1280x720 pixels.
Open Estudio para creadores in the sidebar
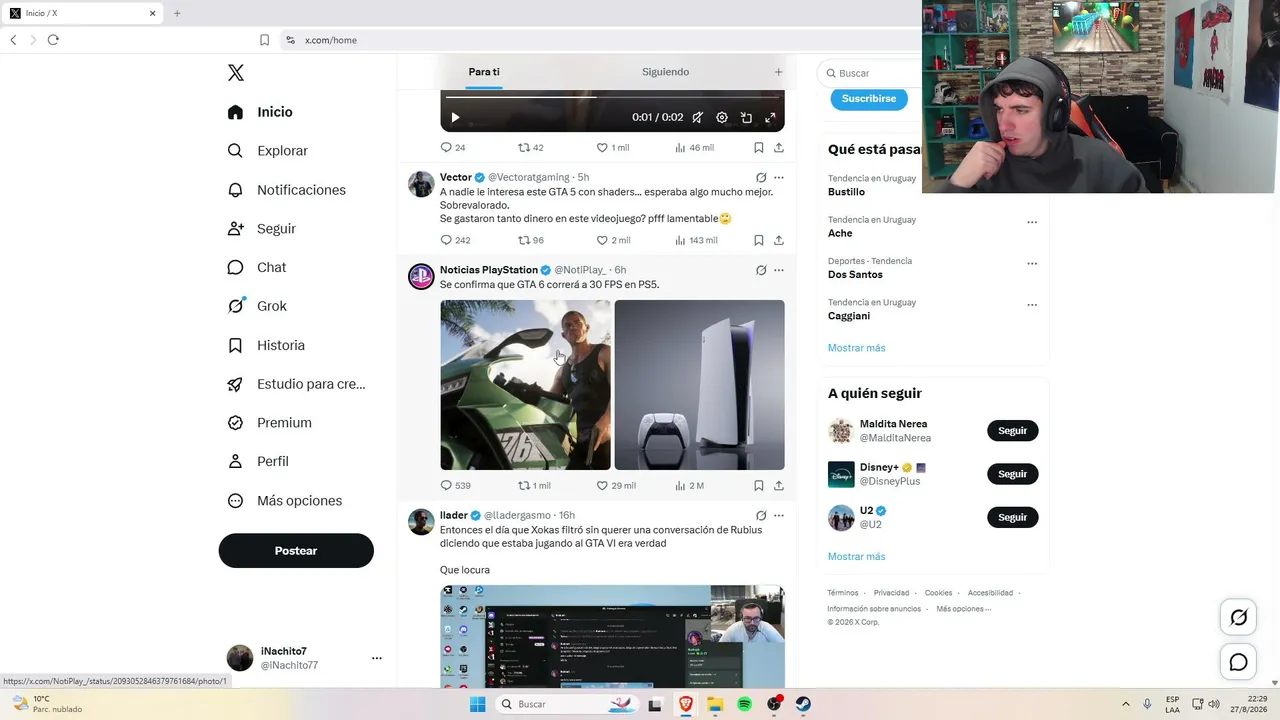(x=296, y=384)
